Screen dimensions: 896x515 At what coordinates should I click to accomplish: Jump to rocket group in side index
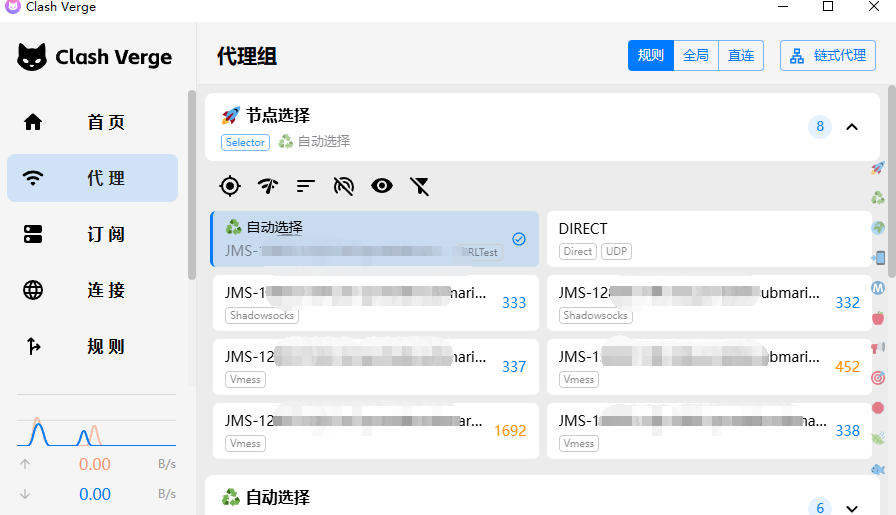[x=878, y=168]
